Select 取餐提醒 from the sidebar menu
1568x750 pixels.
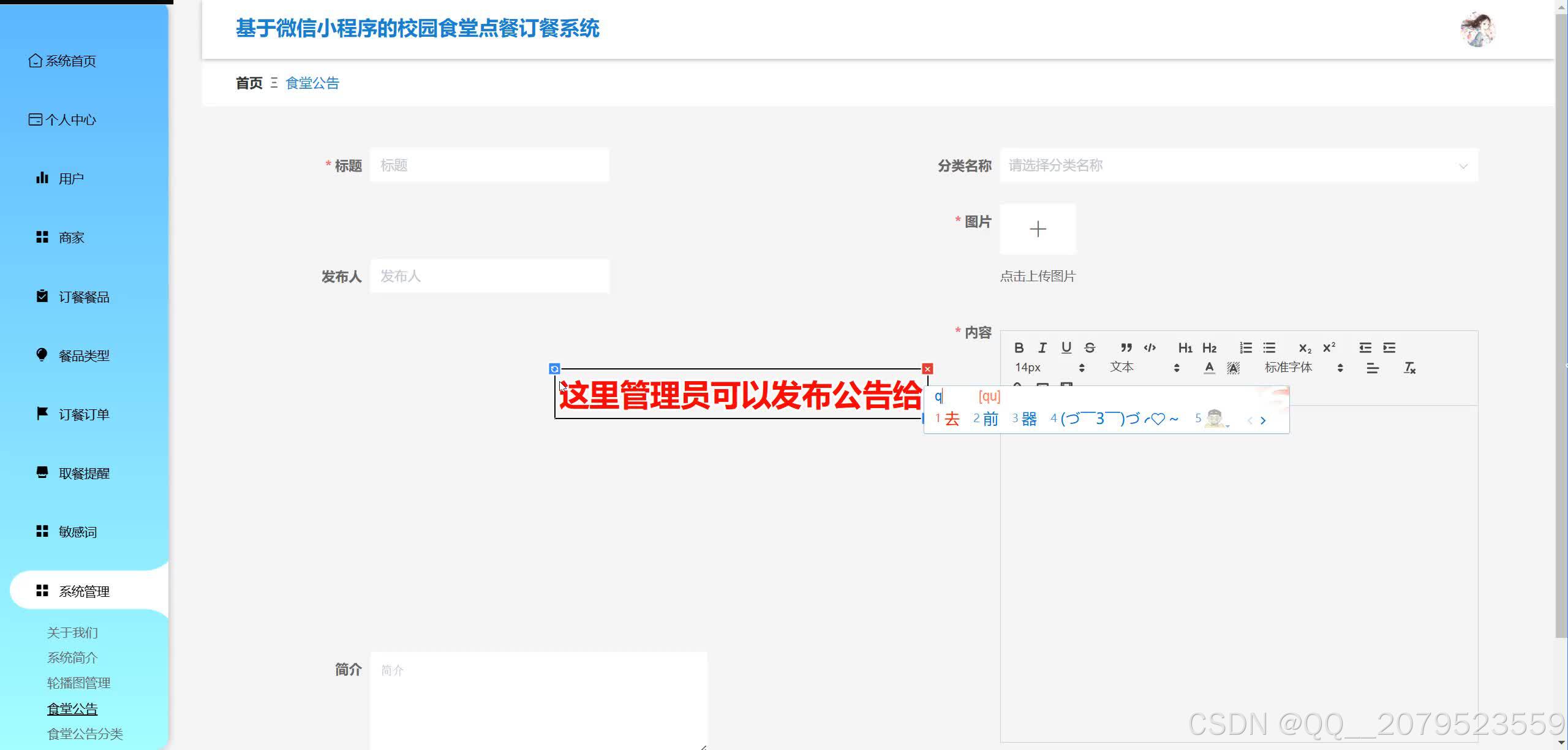(x=85, y=472)
